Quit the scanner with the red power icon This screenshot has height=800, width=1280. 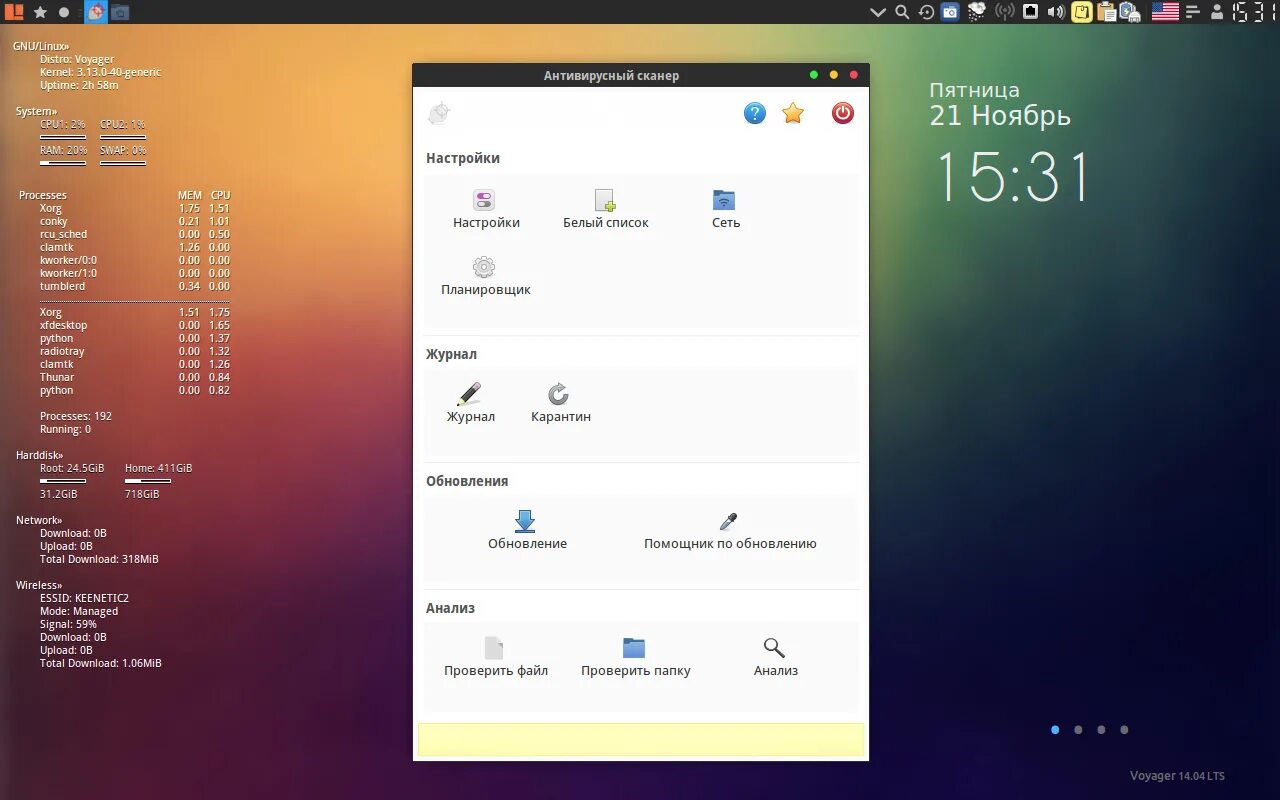[843, 113]
